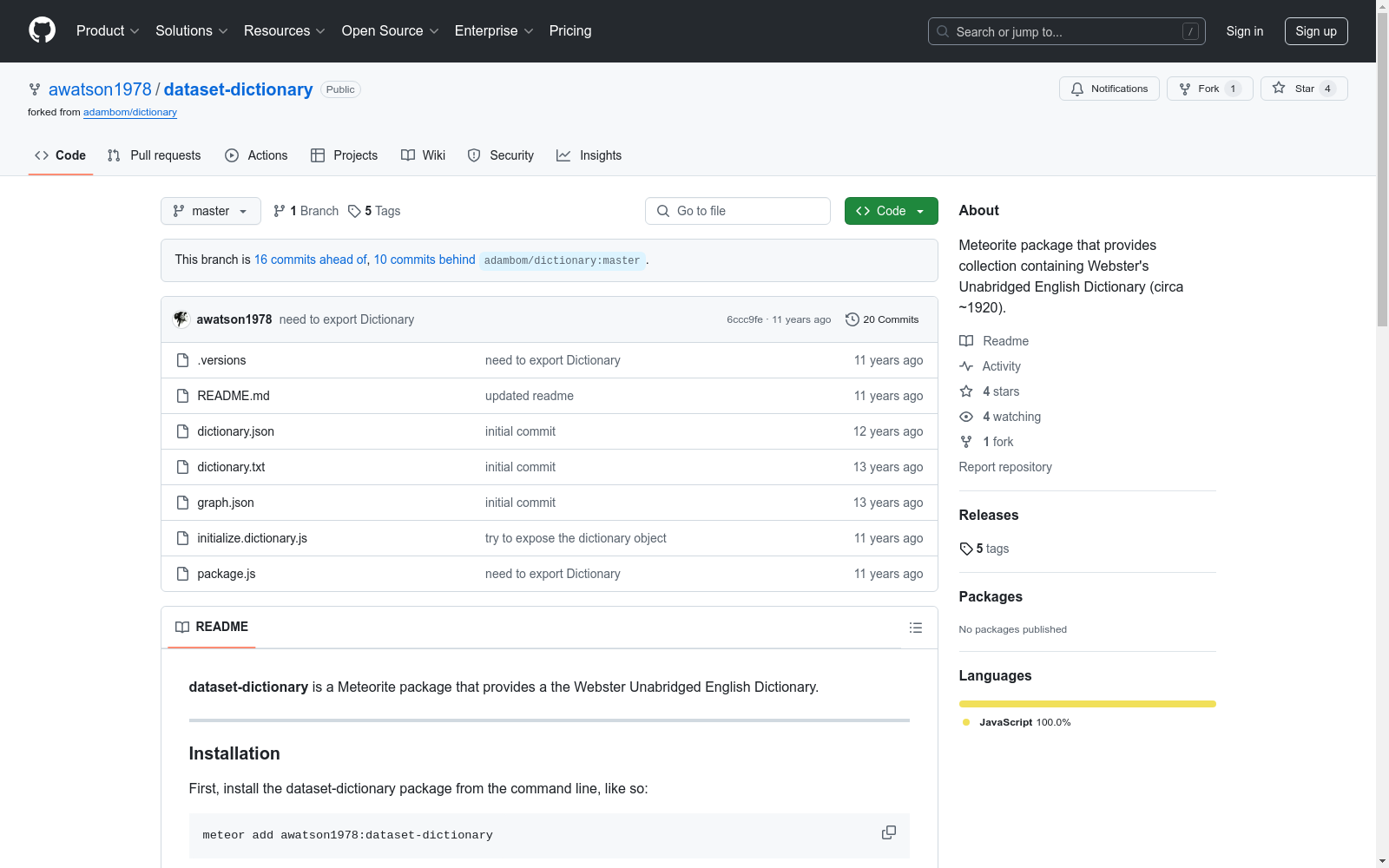1389x868 pixels.
Task: Copy the meteor add command
Action: (x=889, y=832)
